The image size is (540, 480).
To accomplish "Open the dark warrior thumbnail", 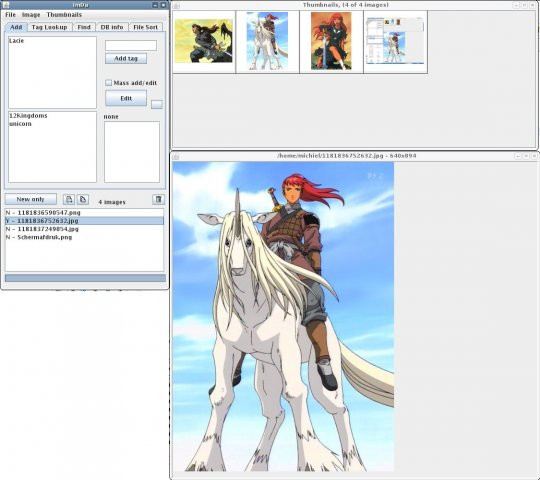I will click(204, 41).
